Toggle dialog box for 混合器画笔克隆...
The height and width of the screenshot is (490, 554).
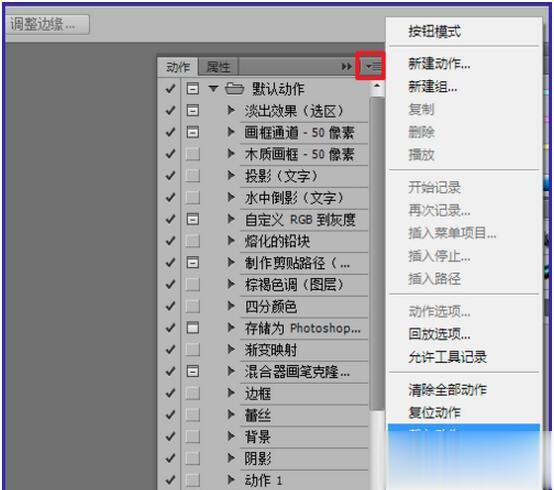pos(193,371)
